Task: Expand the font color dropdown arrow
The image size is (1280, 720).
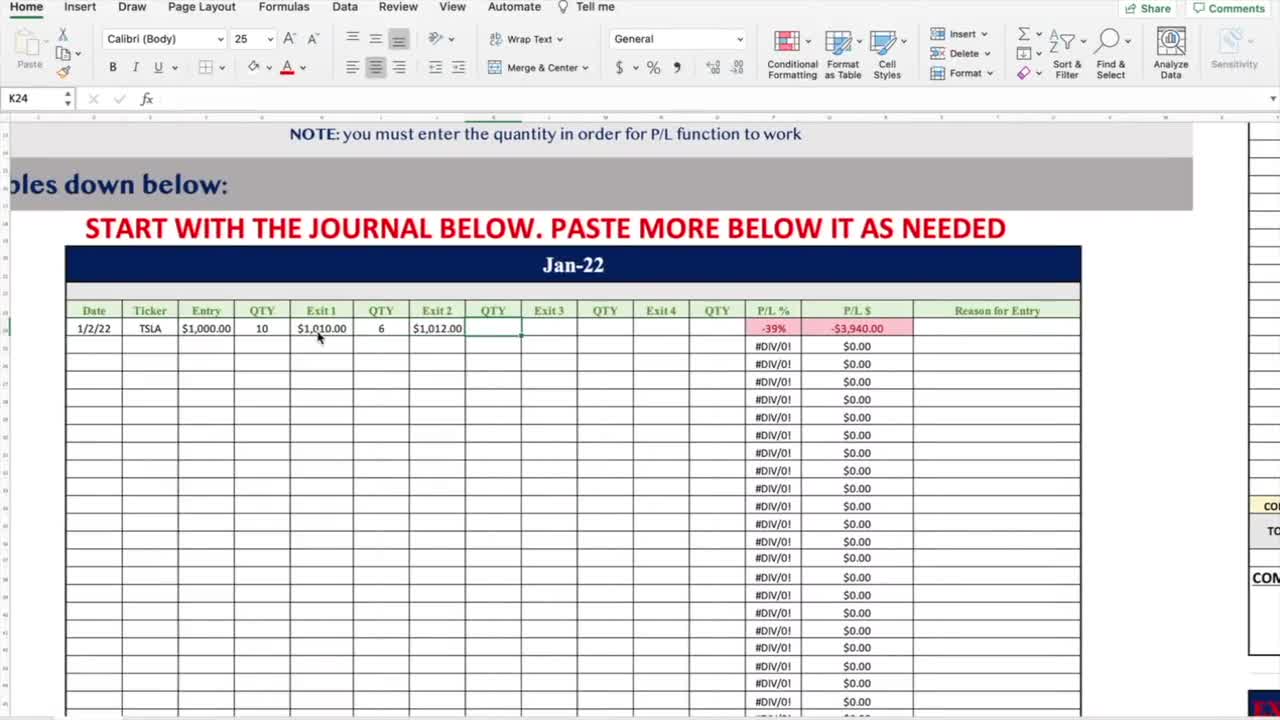Action: click(x=302, y=67)
